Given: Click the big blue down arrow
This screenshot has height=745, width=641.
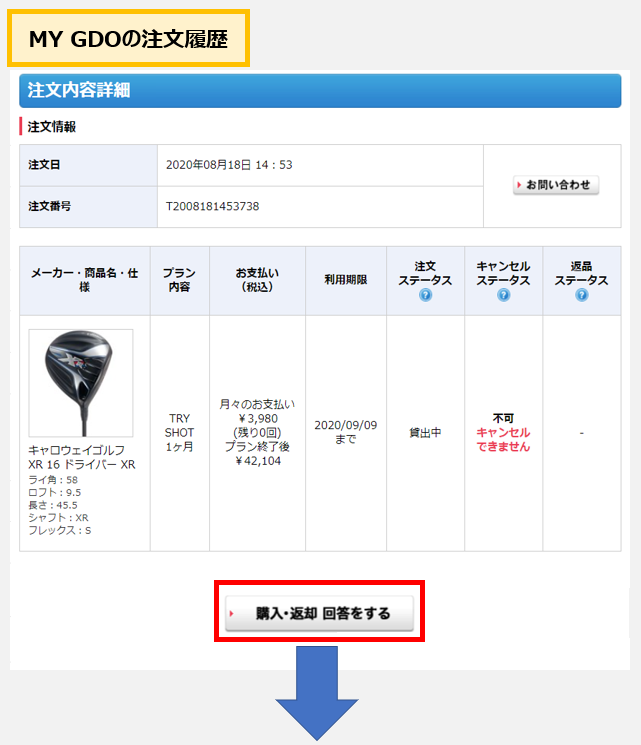Looking at the screenshot, I should point(317,693).
